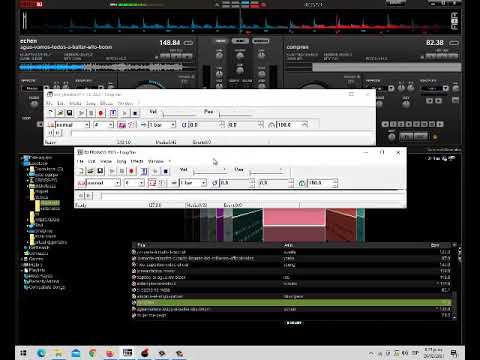Click the first 0.0 field in the foreground window
This screenshot has height=360, width=480.
click(x=234, y=183)
